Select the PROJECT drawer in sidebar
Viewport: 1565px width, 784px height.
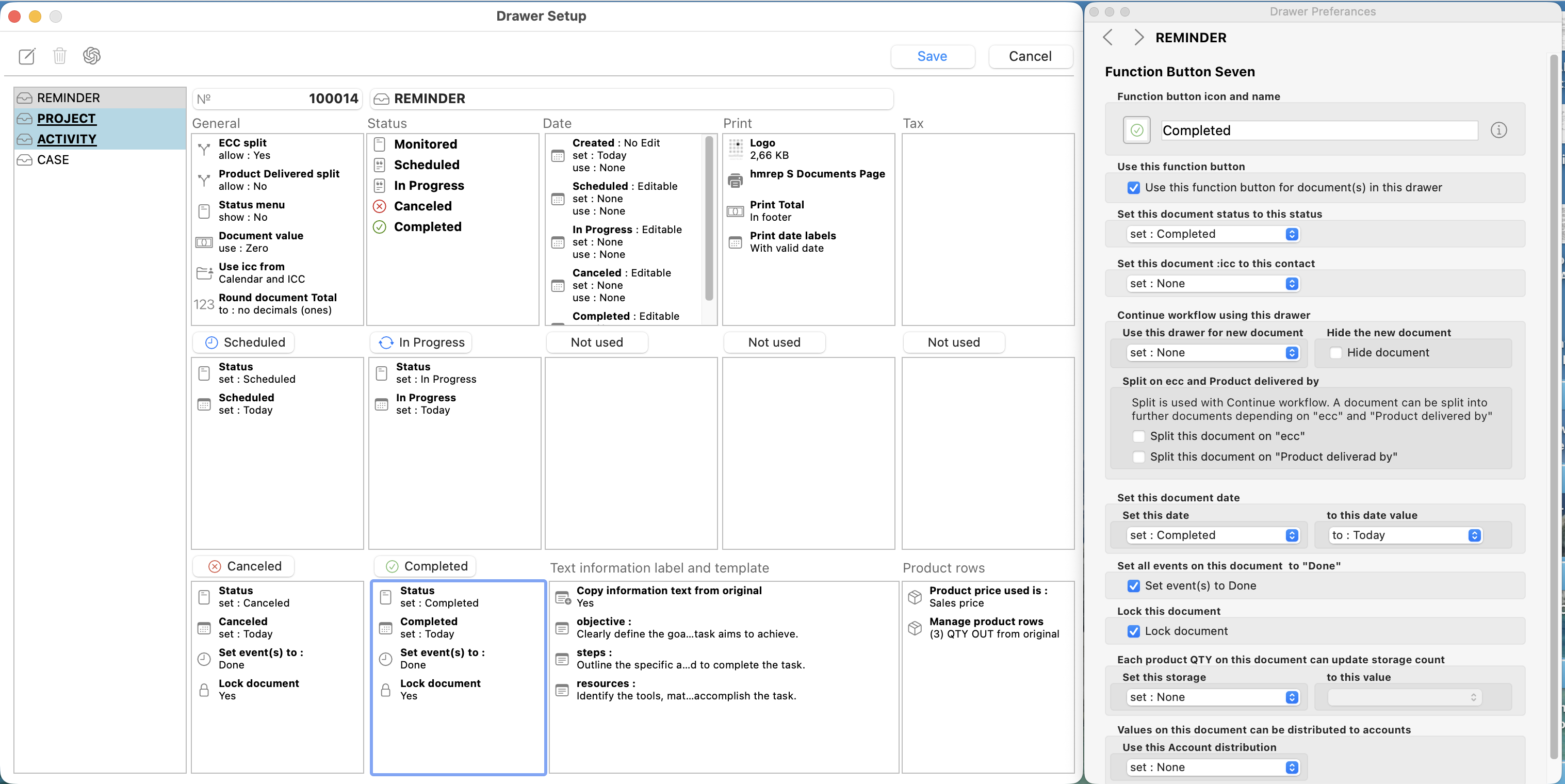click(x=66, y=119)
